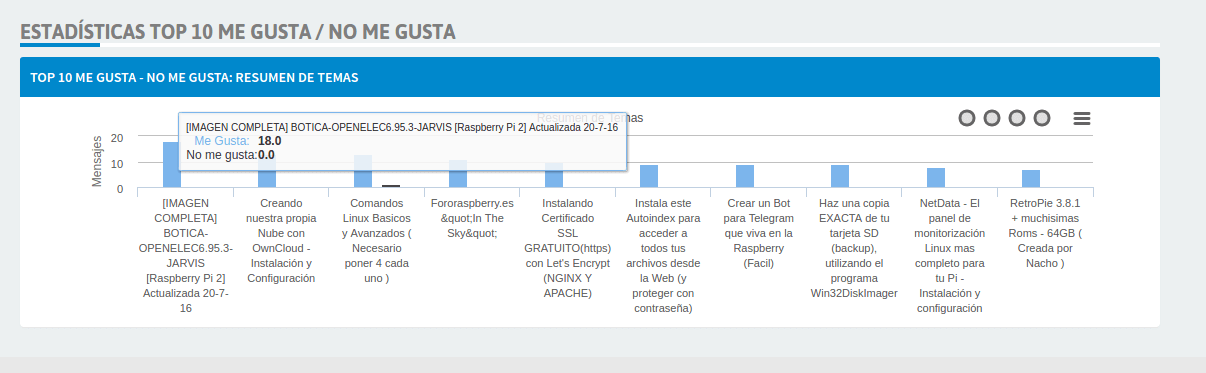Click the 'Me Gusta: 18.0' tooltip line

[x=238, y=141]
